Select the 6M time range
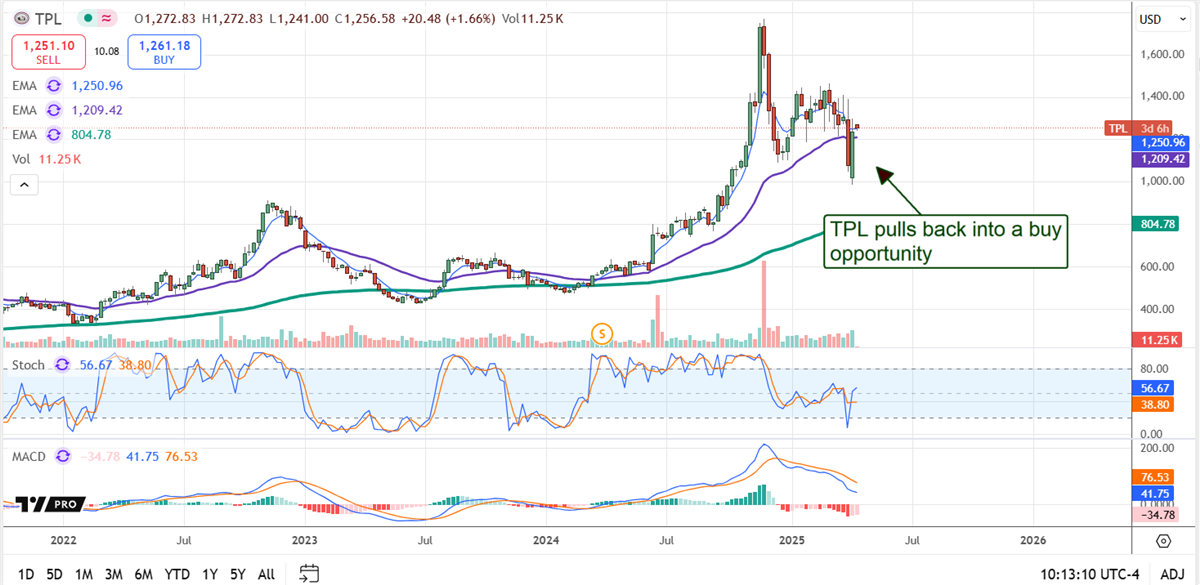This screenshot has width=1200, height=585. pos(144,574)
